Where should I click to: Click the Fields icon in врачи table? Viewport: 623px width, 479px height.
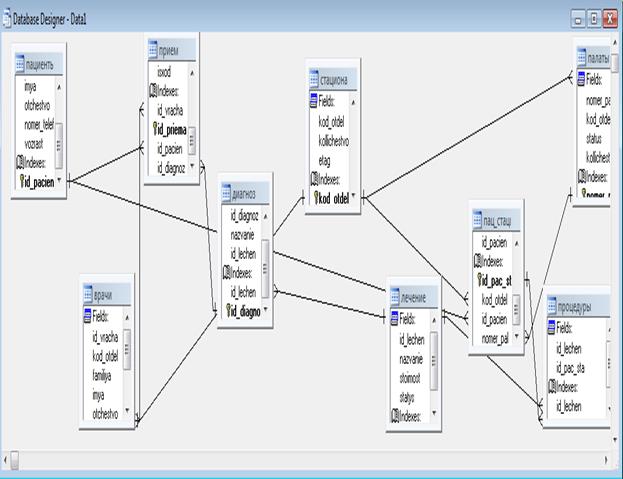[x=88, y=318]
